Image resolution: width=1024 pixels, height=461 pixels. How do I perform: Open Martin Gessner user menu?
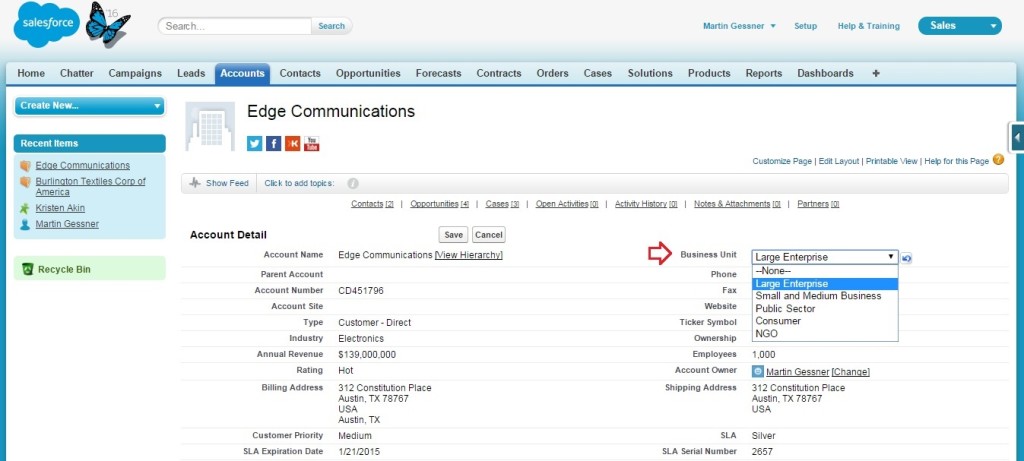(x=739, y=26)
